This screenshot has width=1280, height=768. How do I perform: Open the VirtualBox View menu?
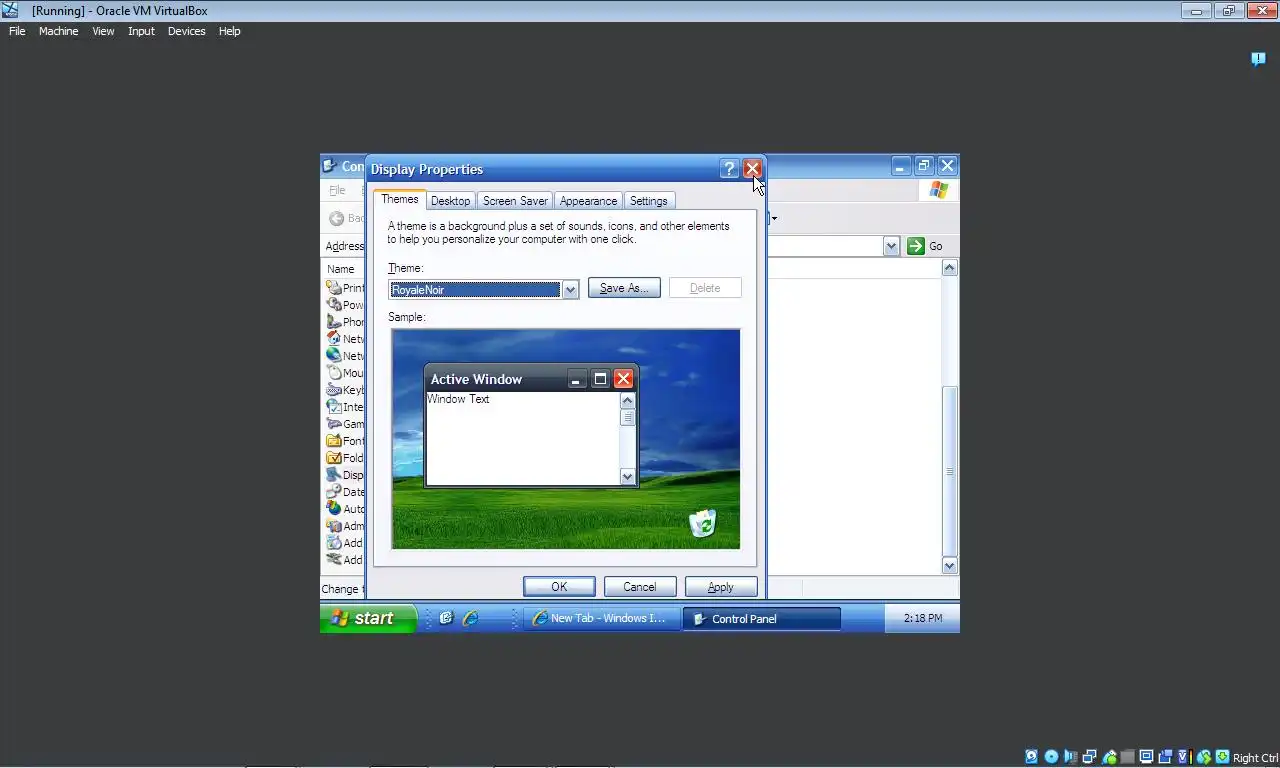[x=103, y=31]
